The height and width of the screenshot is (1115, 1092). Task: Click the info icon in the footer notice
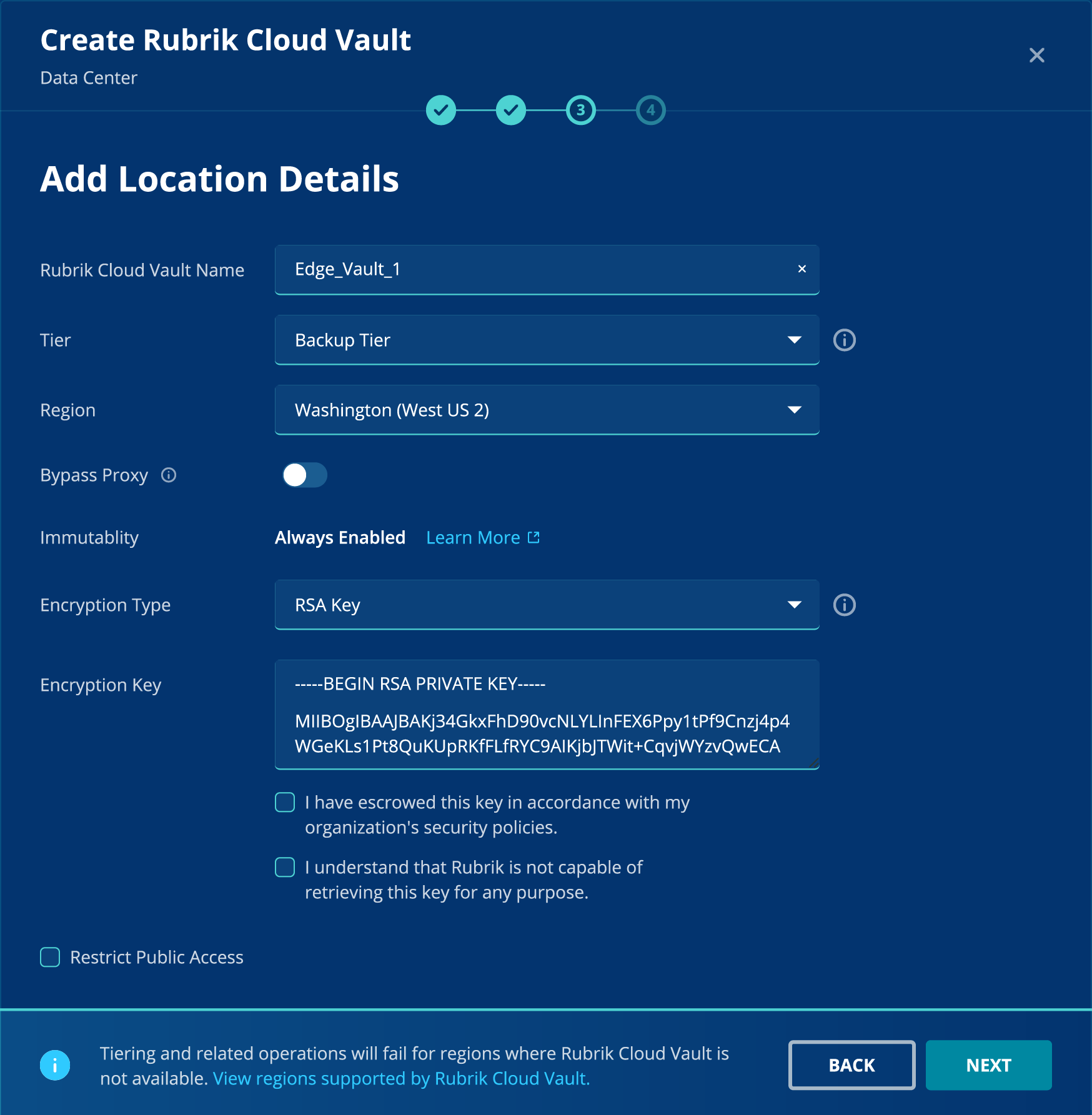point(55,1065)
